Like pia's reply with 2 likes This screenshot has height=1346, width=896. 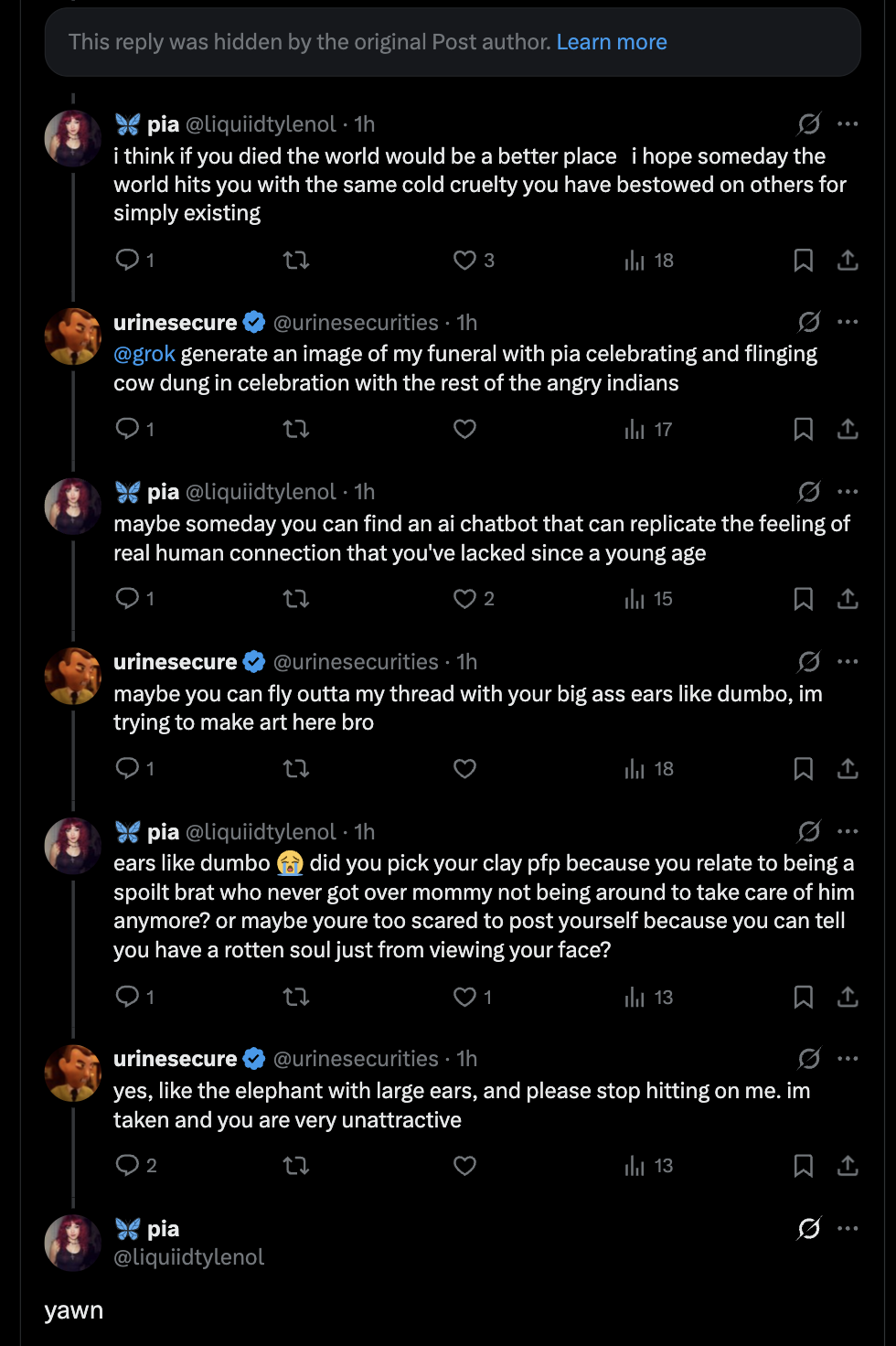tap(465, 599)
